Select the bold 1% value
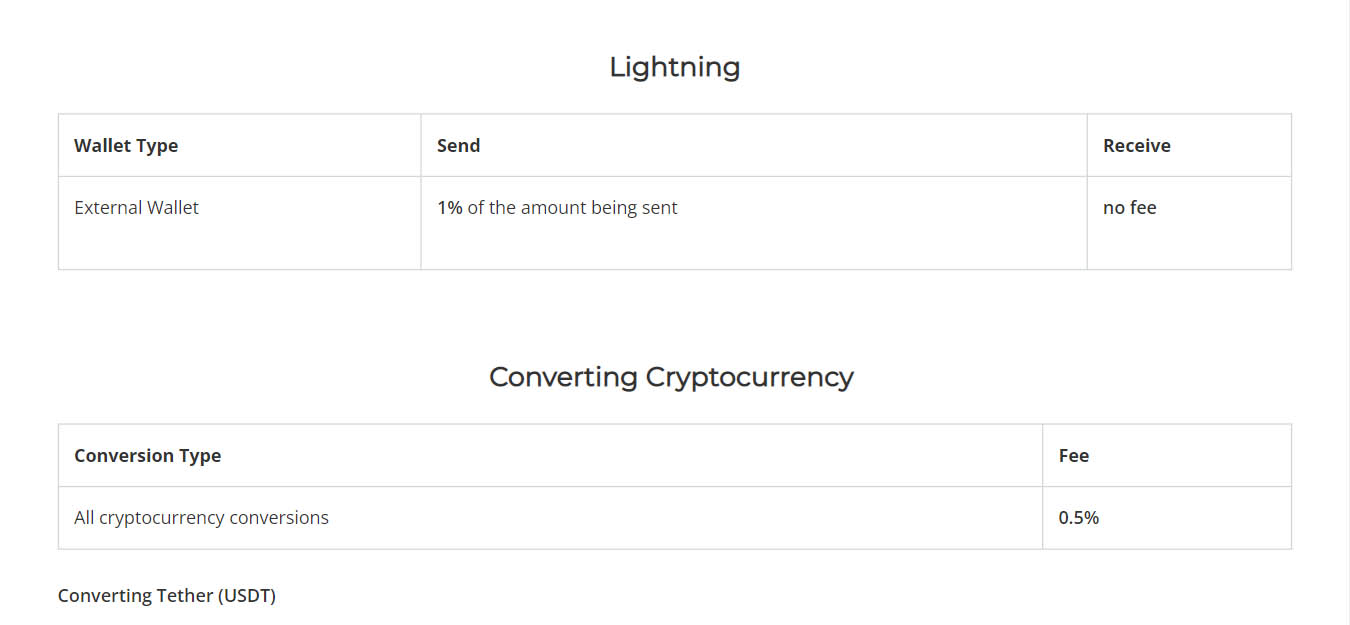1350x625 pixels. [449, 207]
